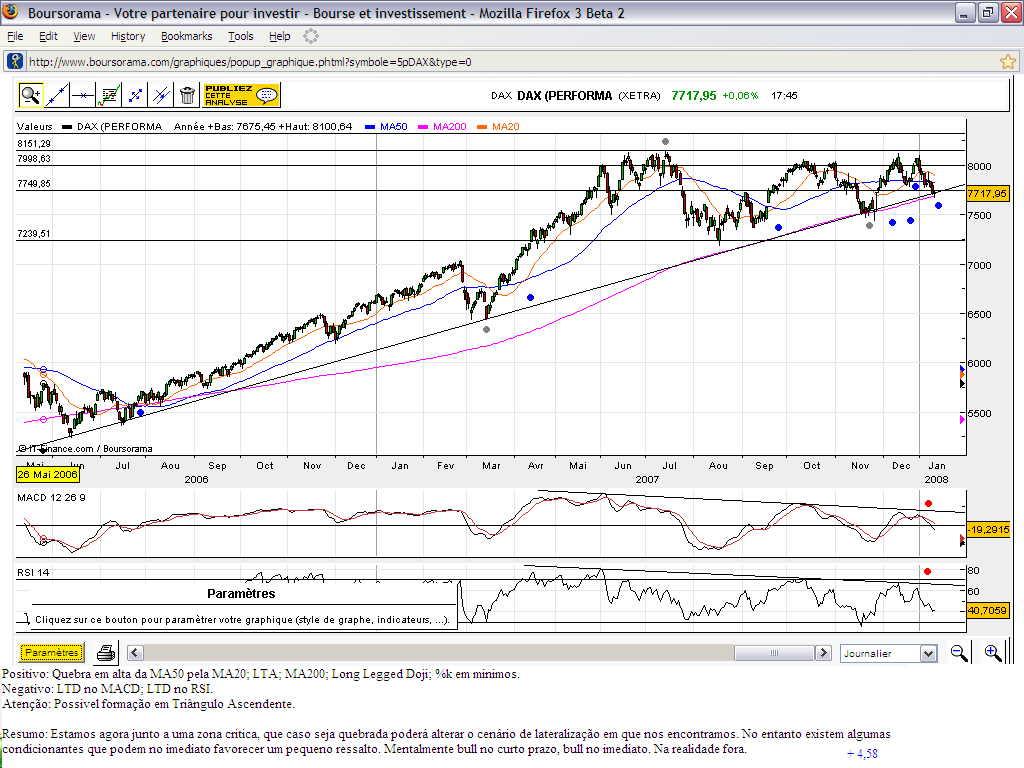The height and width of the screenshot is (768, 1024).
Task: Open the Bookmarks menu
Action: [187, 37]
